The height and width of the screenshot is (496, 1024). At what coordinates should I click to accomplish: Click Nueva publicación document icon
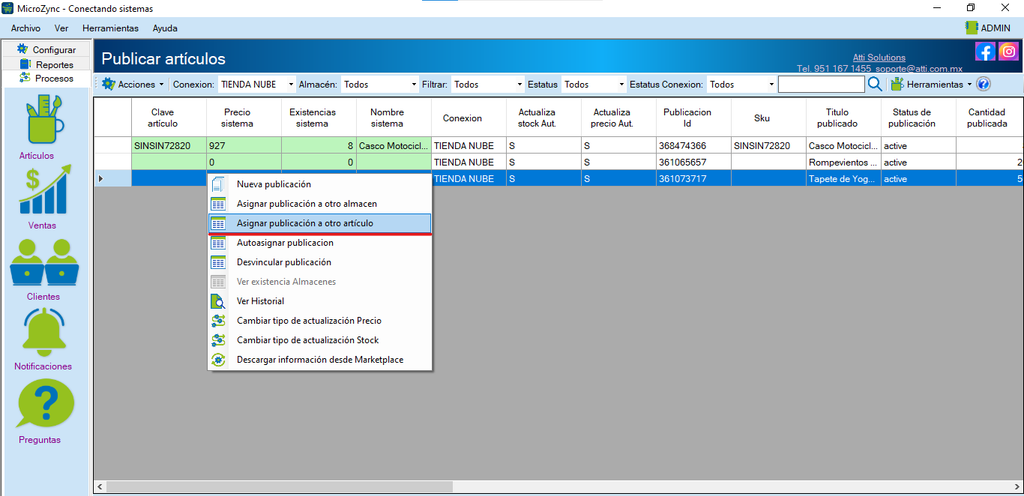point(218,185)
